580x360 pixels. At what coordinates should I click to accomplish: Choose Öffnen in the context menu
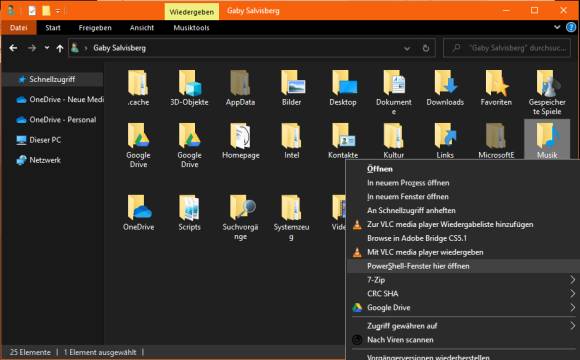464,169
